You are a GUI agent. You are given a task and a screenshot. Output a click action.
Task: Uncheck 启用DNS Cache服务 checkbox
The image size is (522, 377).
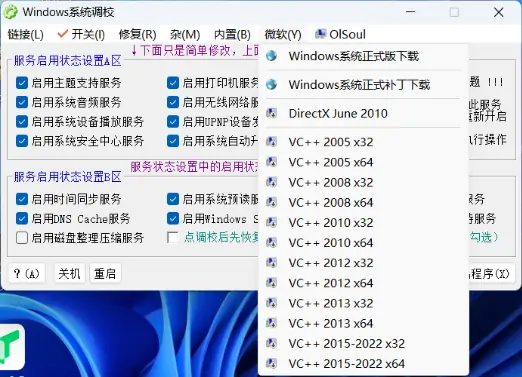(x=22, y=218)
